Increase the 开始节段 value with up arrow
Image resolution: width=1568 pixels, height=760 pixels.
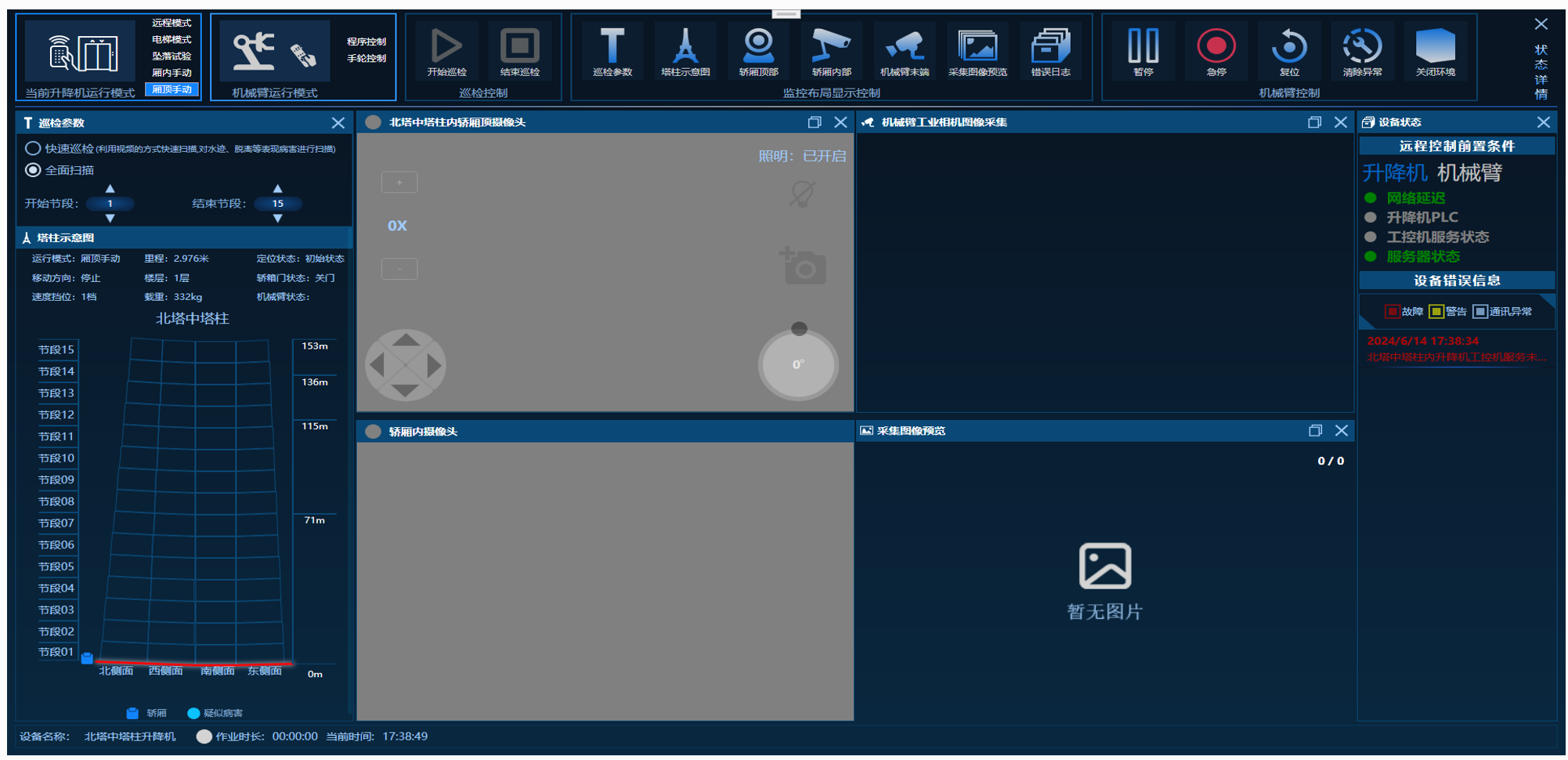click(110, 189)
